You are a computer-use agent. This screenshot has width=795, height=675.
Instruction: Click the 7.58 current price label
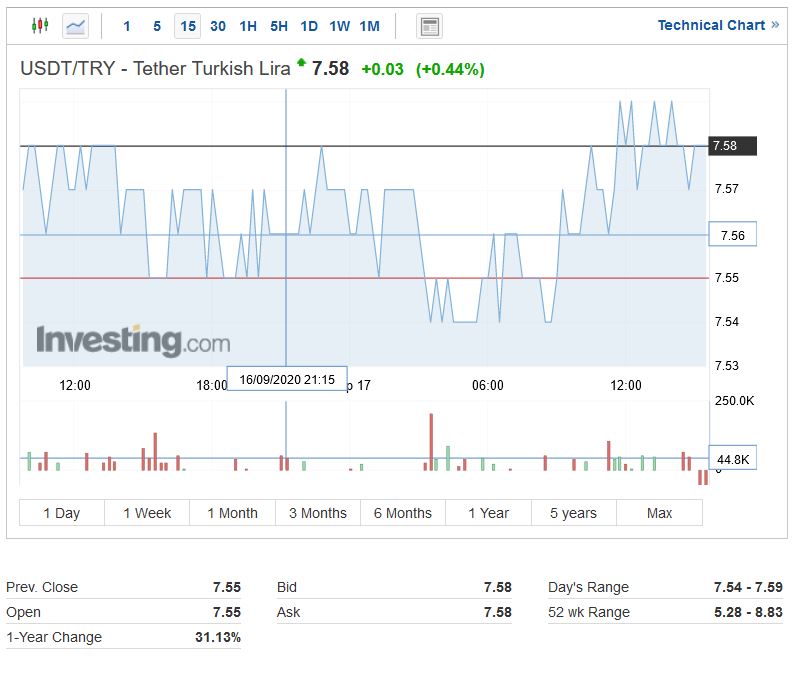[732, 146]
